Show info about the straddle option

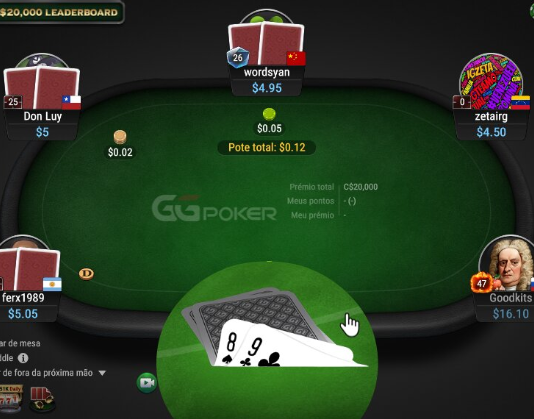[x=23, y=358]
